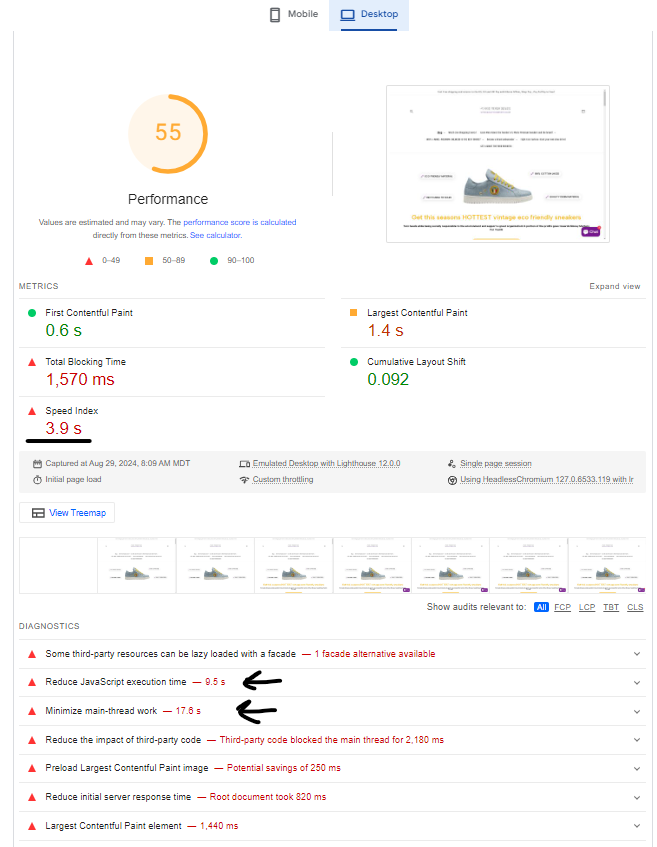Viewport: 657px width, 847px height.
Task: Click the mobile phone icon
Action: pos(275,15)
